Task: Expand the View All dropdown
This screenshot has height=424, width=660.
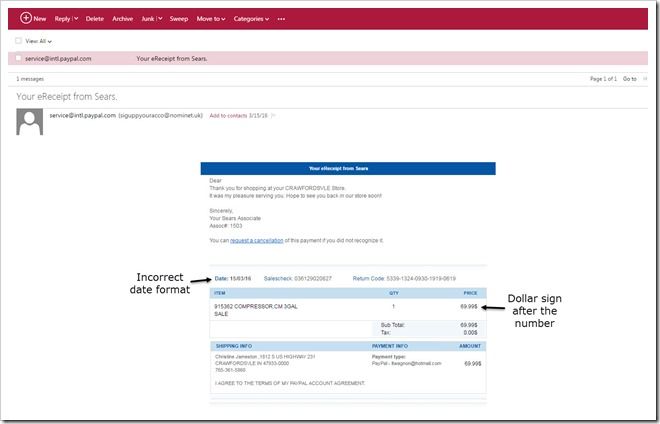Action: [x=38, y=41]
